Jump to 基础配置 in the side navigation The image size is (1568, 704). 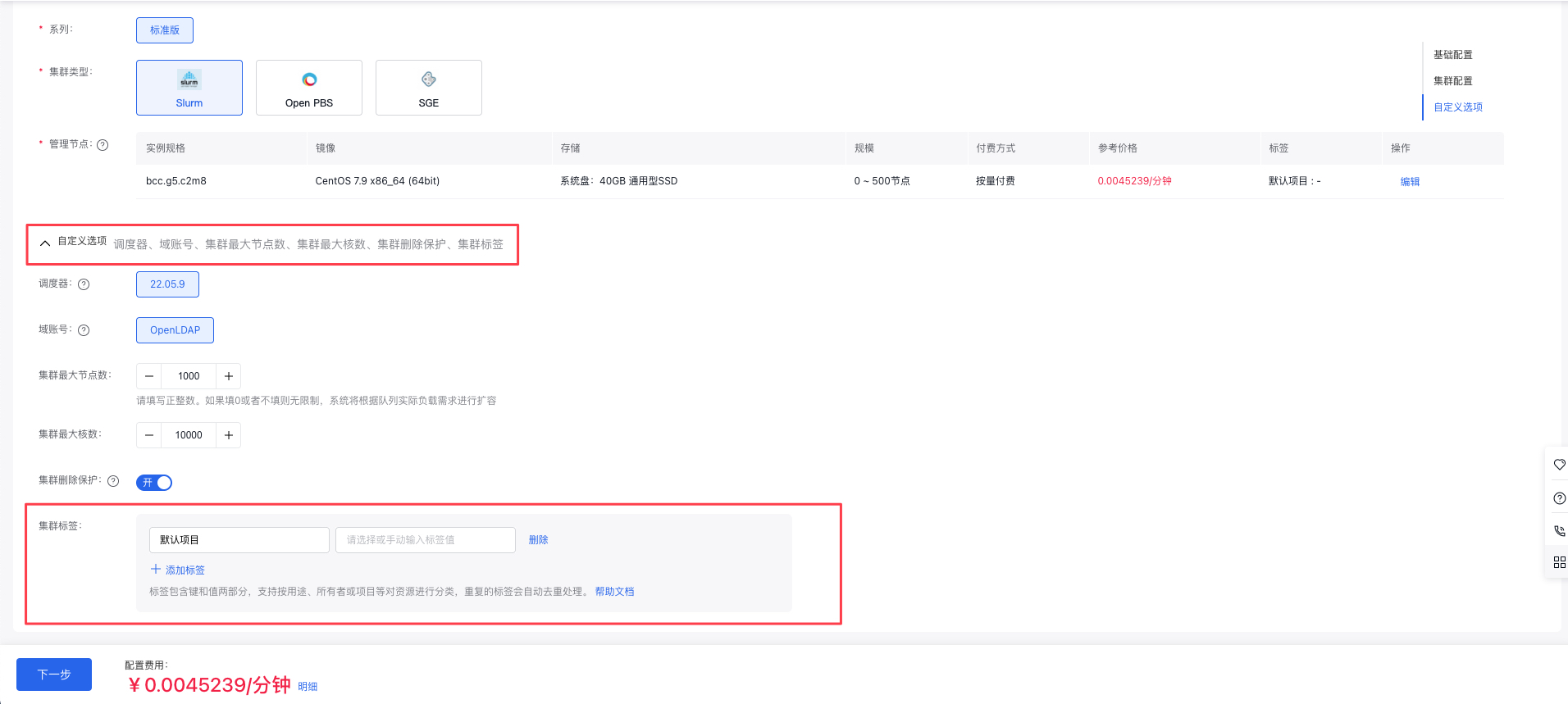coord(1453,55)
